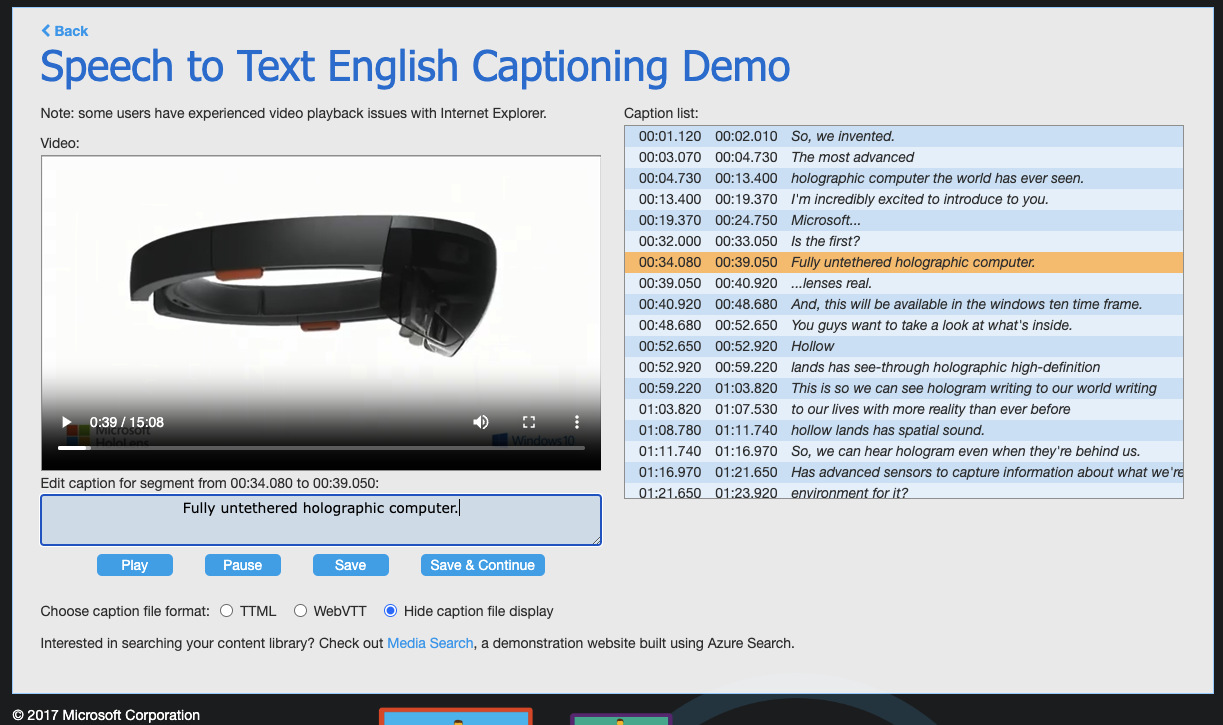The image size is (1223, 725).
Task: Select caption 'So, we invented.'
Action: (842, 136)
